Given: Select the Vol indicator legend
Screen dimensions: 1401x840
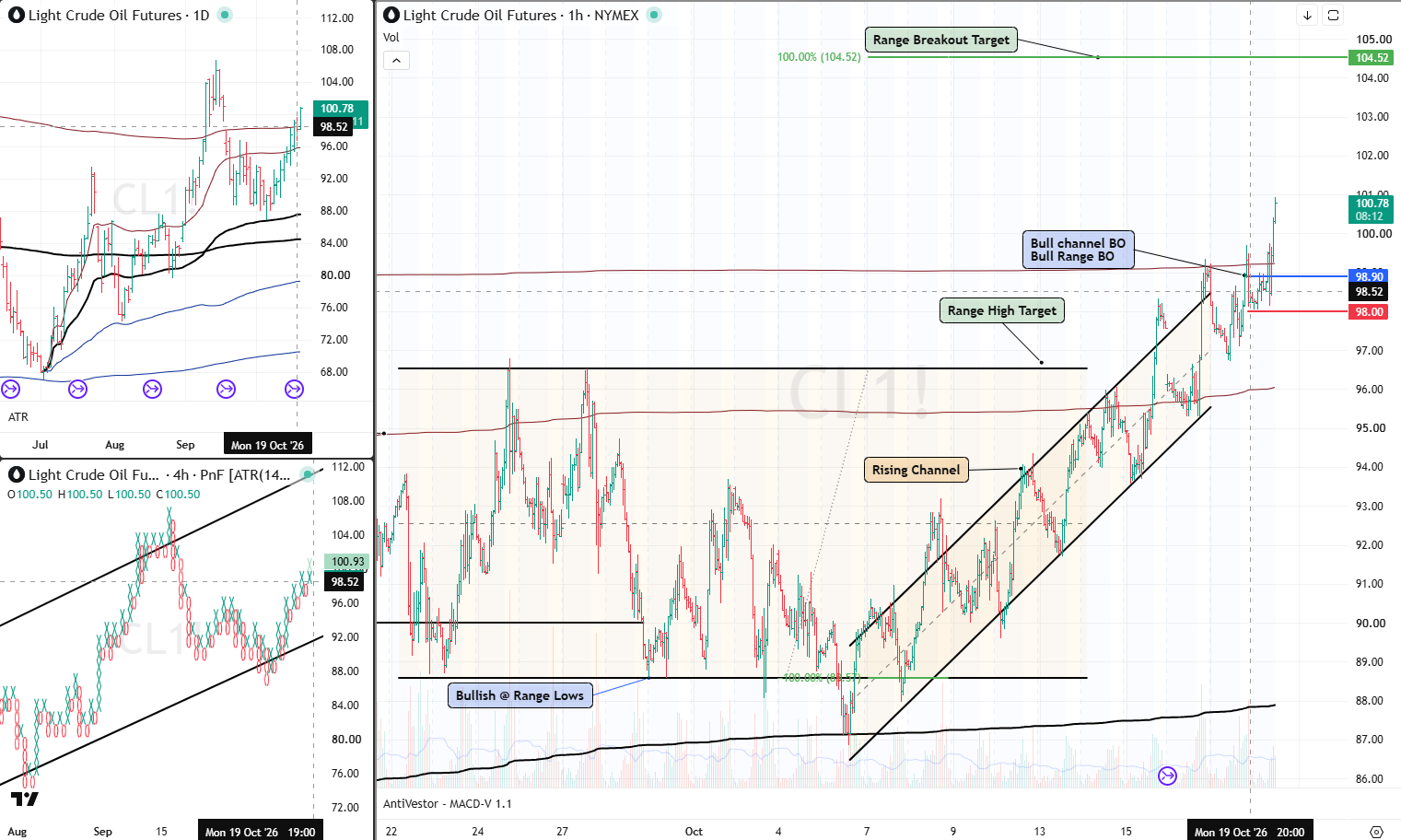Looking at the screenshot, I should click(391, 38).
